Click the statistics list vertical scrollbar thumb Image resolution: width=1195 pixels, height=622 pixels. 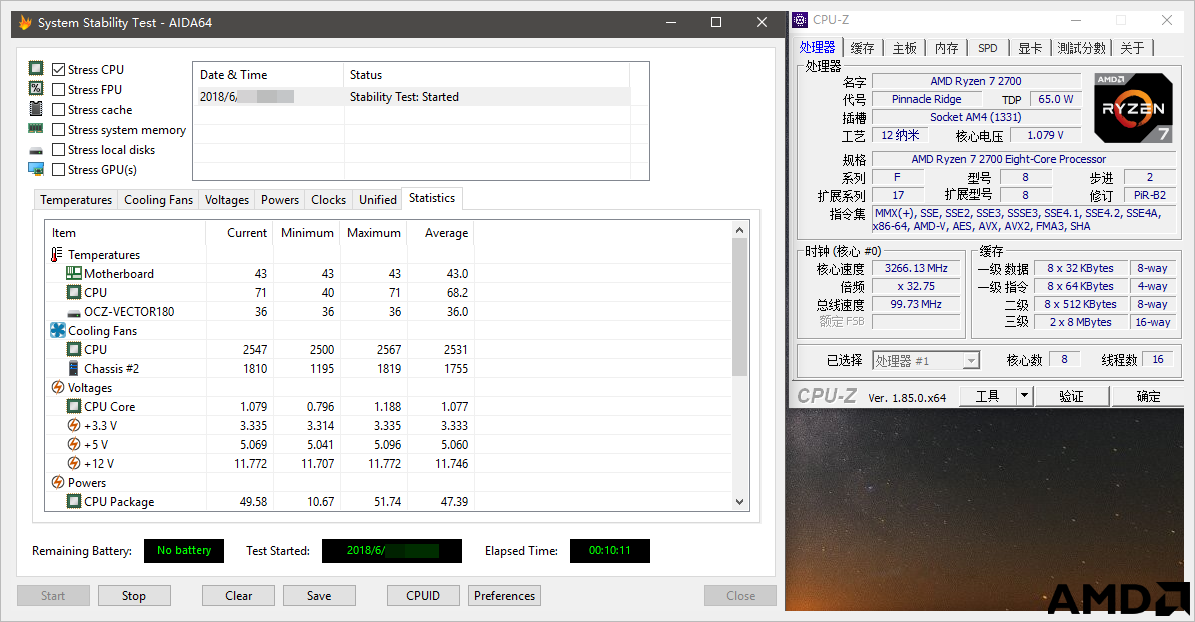[x=738, y=306]
